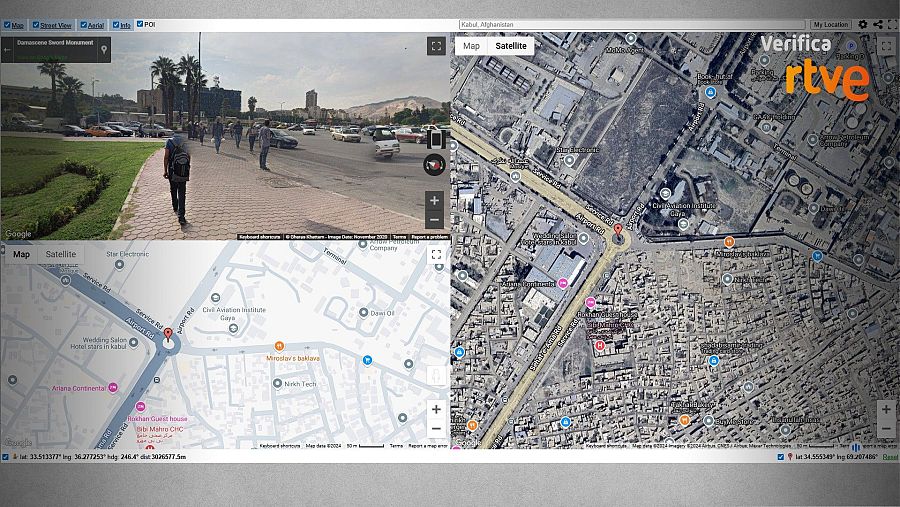Screen dimensions: 900x507
Task: Toggle the Aerial checkbox
Action: click(x=83, y=25)
